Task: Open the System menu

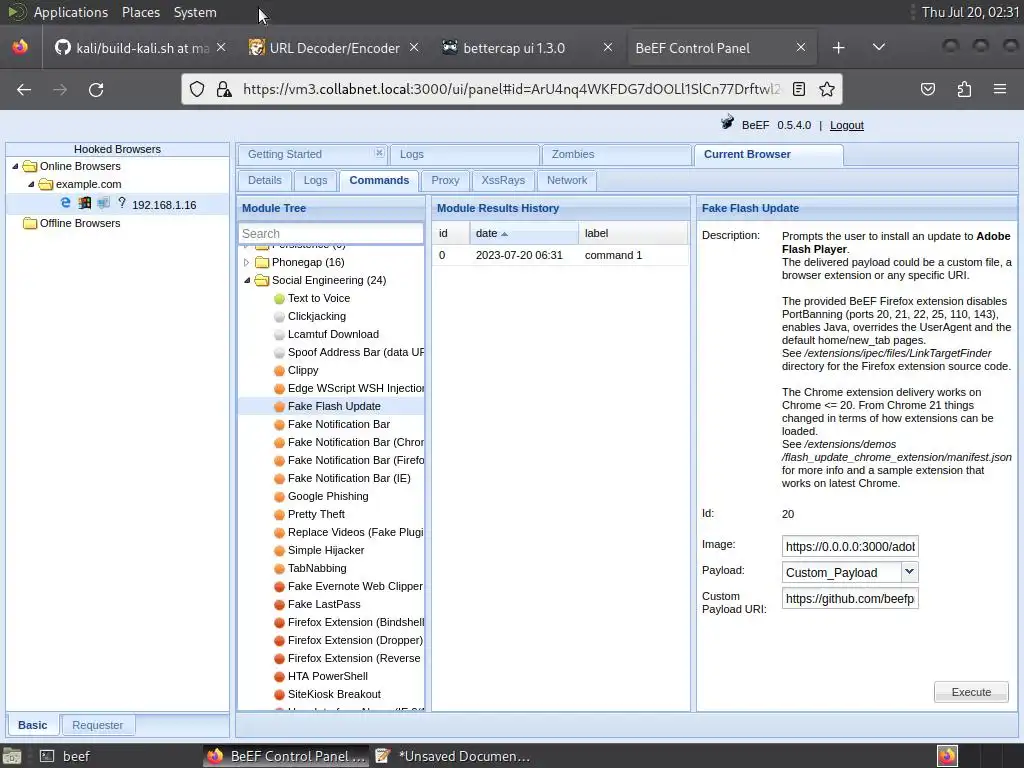Action: [x=195, y=12]
